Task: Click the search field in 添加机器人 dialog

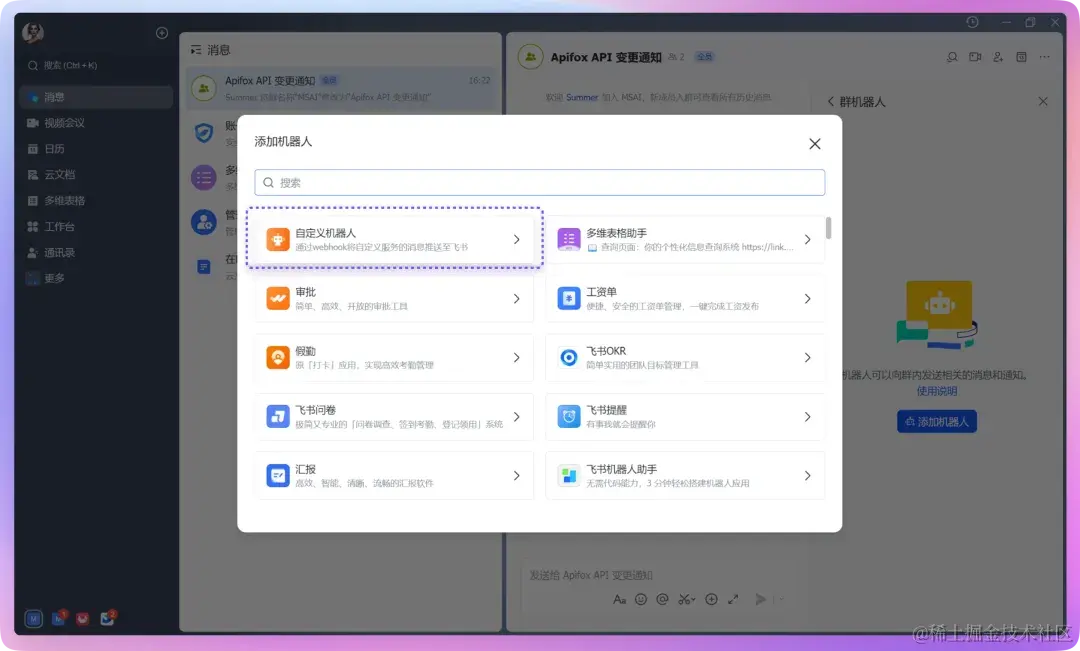Action: coord(539,183)
